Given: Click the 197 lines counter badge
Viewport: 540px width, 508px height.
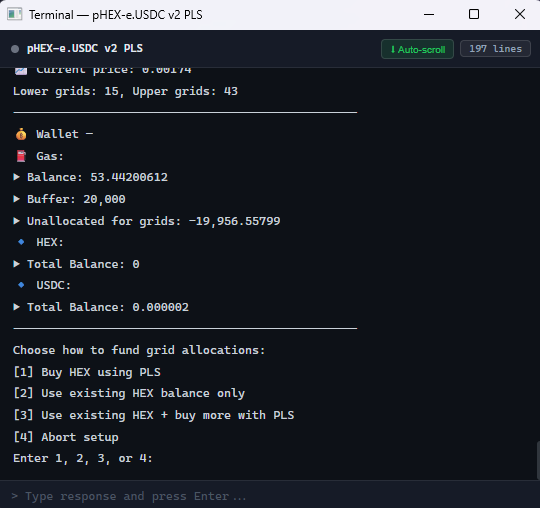Looking at the screenshot, I should click(495, 49).
